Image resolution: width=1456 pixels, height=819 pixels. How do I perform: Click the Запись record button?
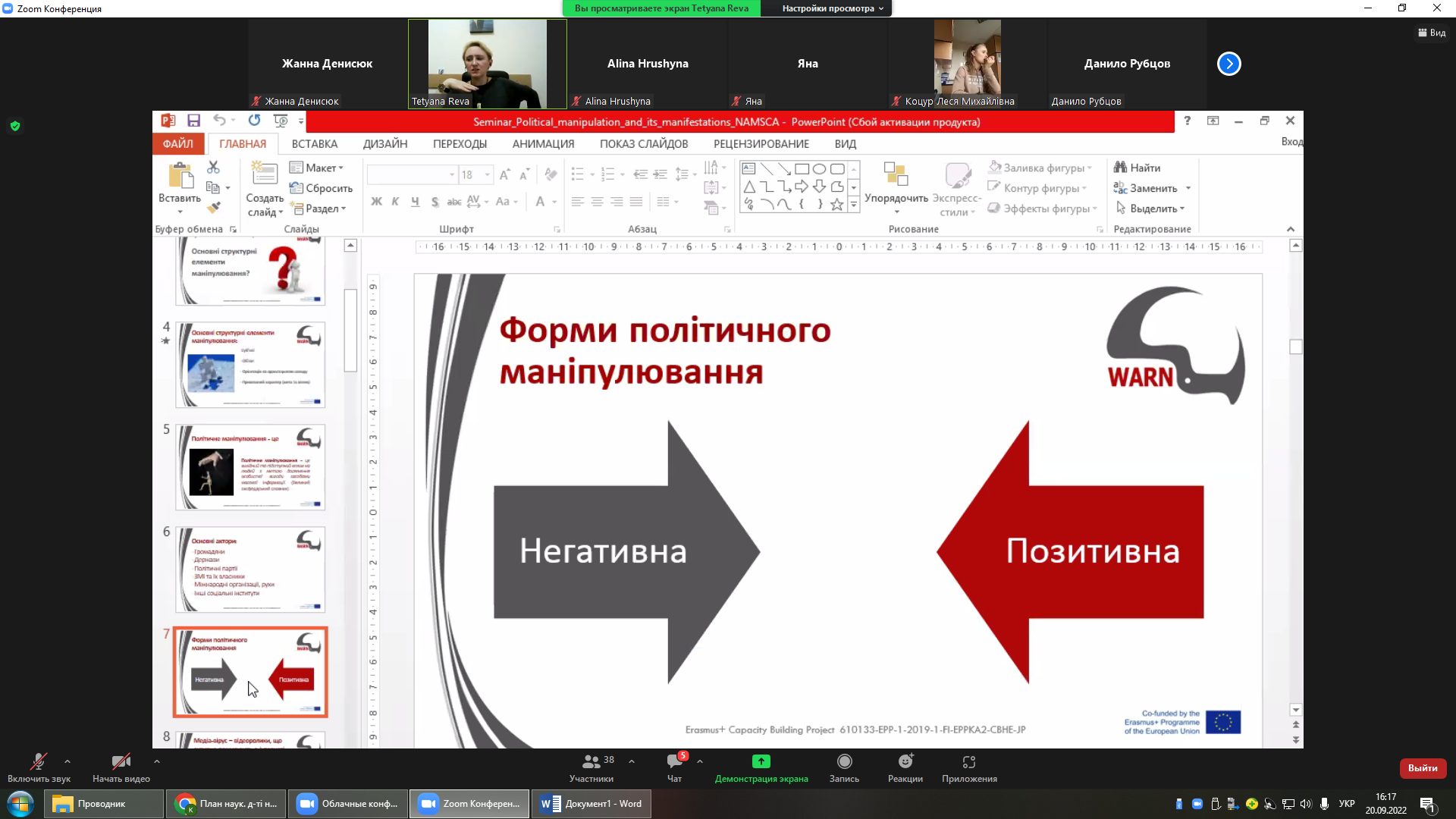[x=844, y=767]
